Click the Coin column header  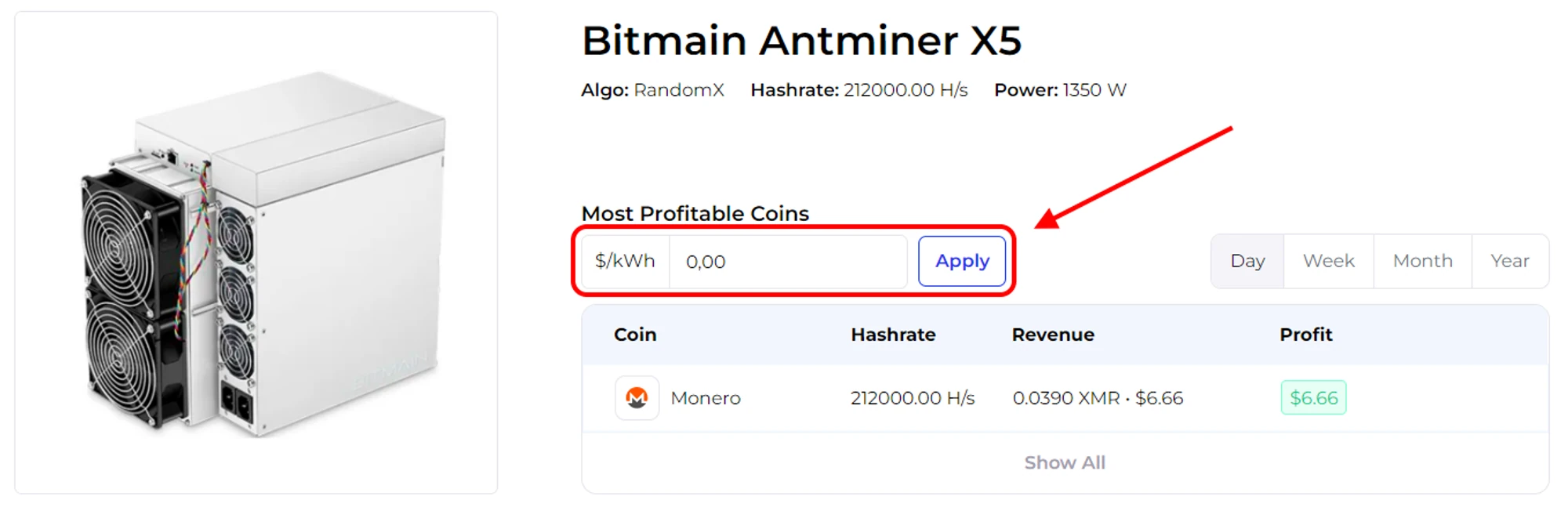(635, 335)
